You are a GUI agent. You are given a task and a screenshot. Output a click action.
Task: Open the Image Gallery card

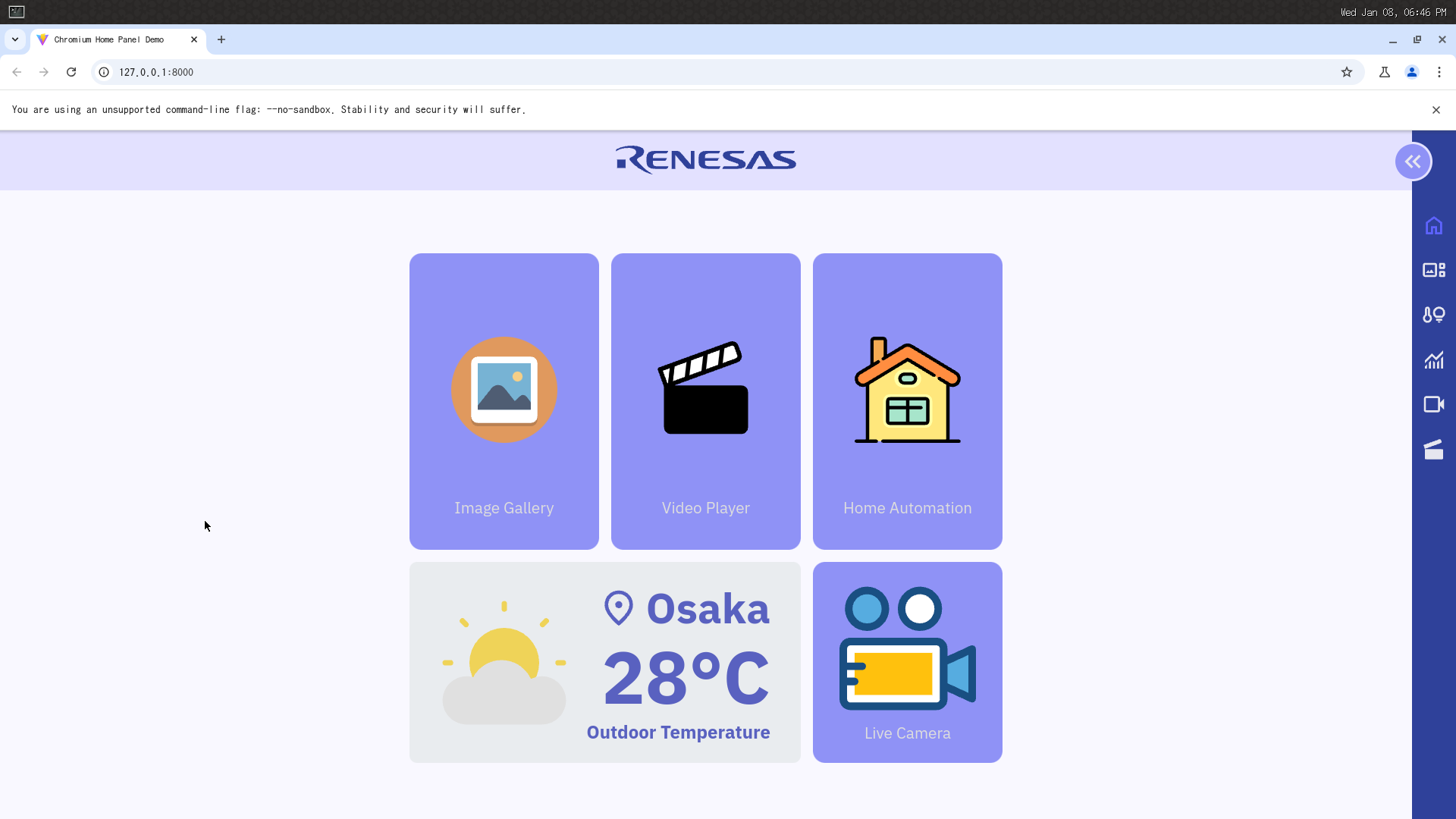pyautogui.click(x=504, y=401)
